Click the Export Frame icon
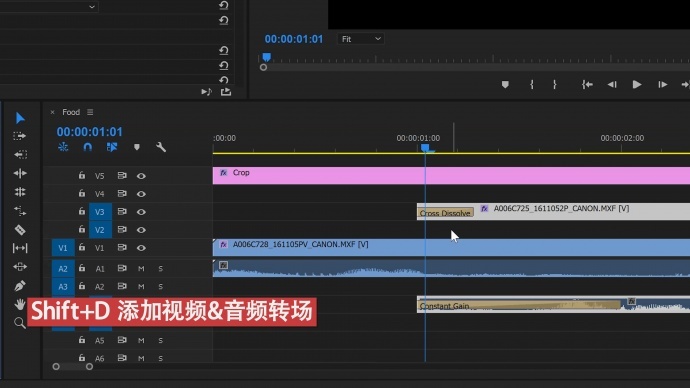The height and width of the screenshot is (388, 690). [x=226, y=92]
